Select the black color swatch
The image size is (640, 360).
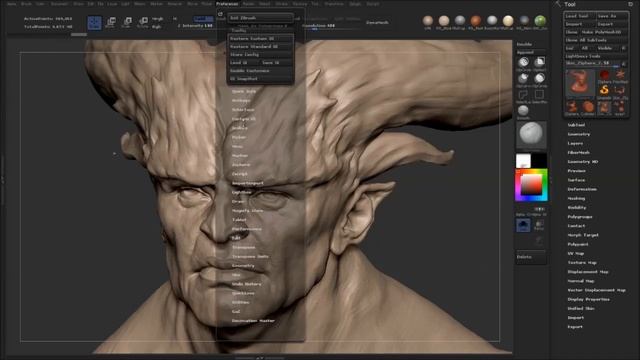pyautogui.click(x=539, y=160)
